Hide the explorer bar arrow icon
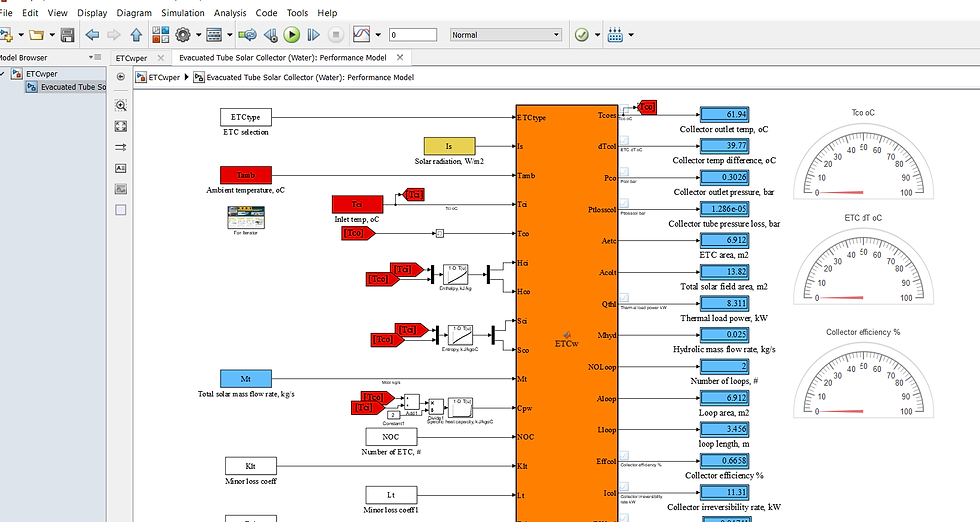This screenshot has width=980, height=522. pyautogui.click(x=121, y=77)
